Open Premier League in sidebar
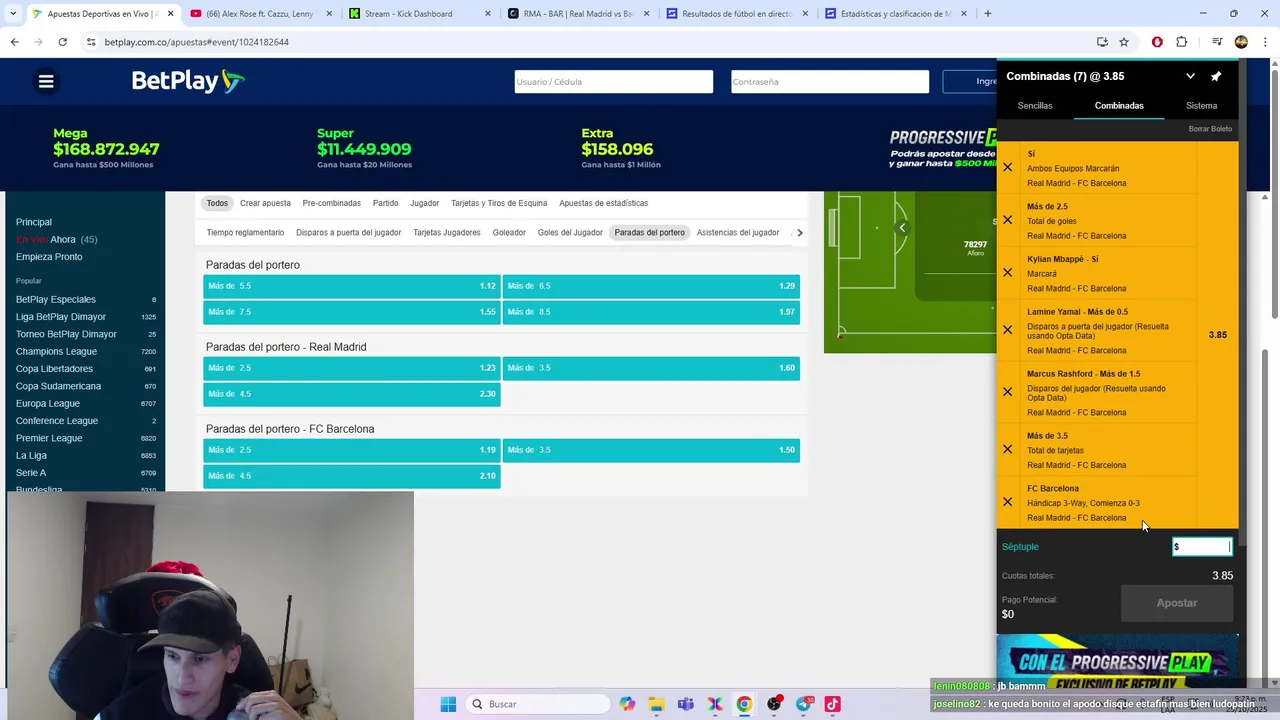This screenshot has width=1280, height=720. coord(49,438)
